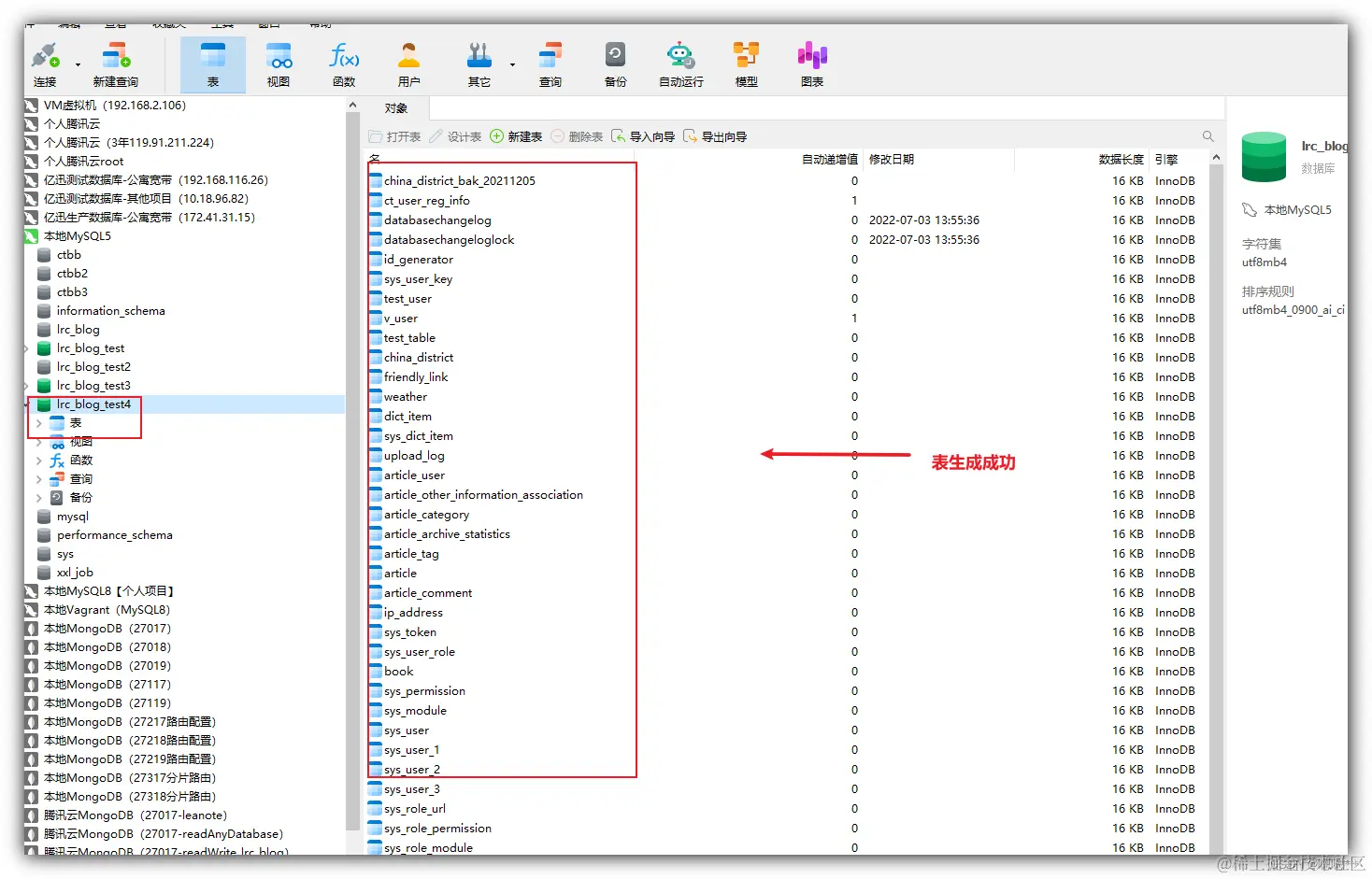Click the 设计表 design table button

pos(455,136)
